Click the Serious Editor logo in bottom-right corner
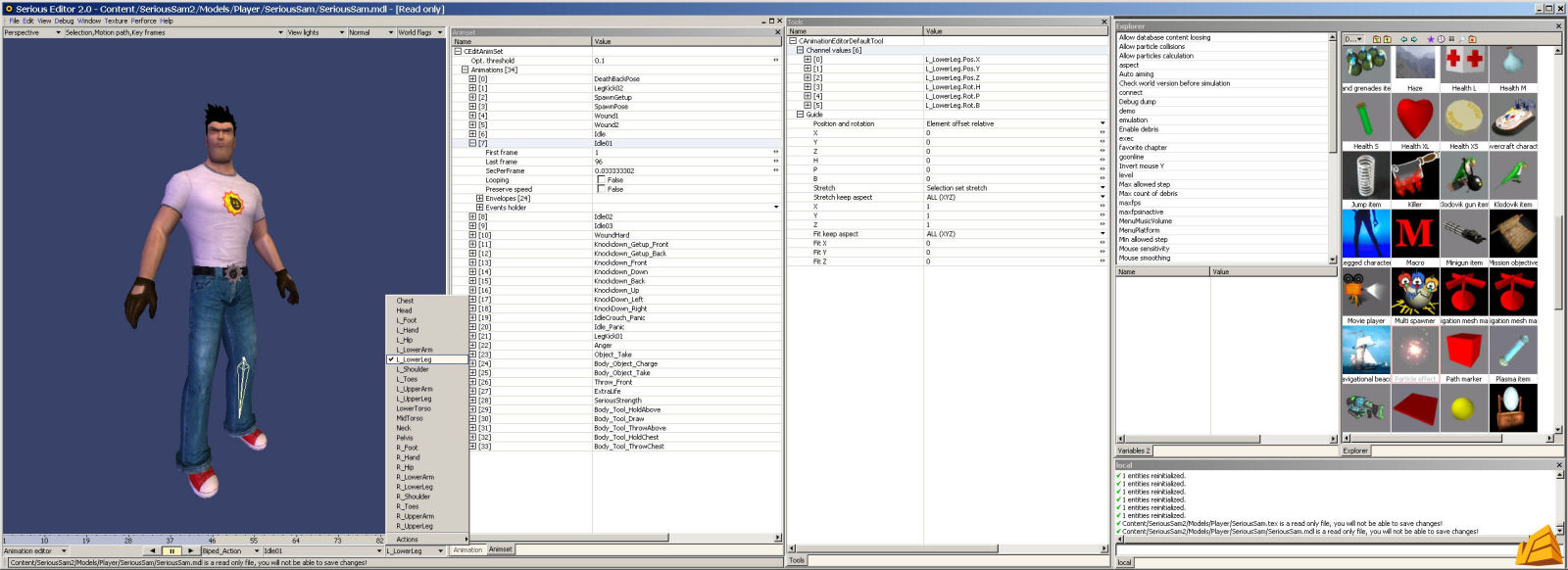 1539,546
